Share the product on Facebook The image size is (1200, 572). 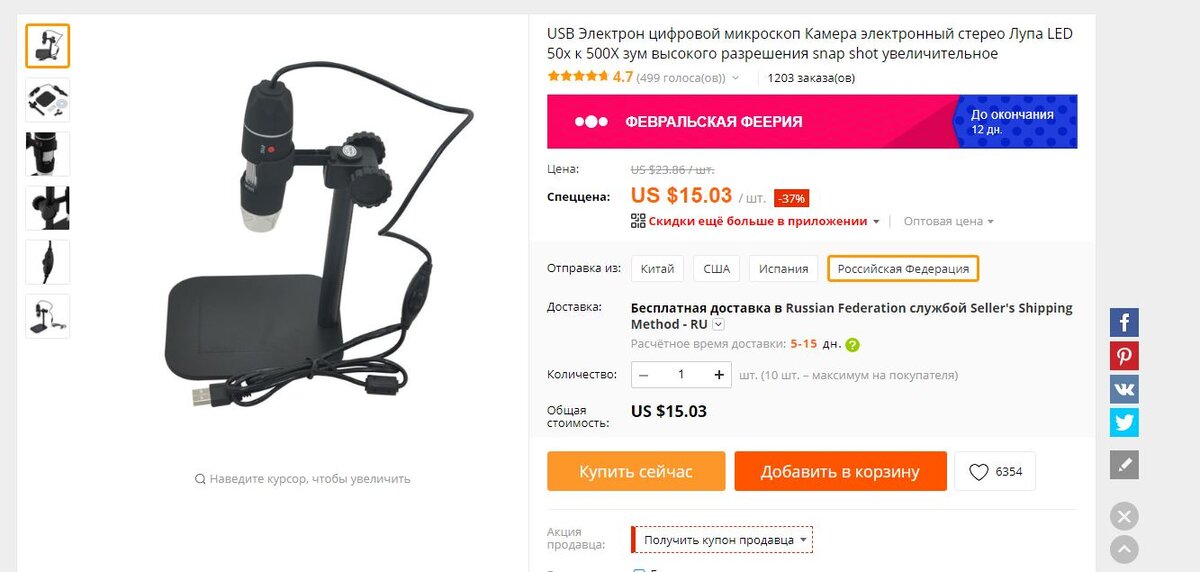1124,323
